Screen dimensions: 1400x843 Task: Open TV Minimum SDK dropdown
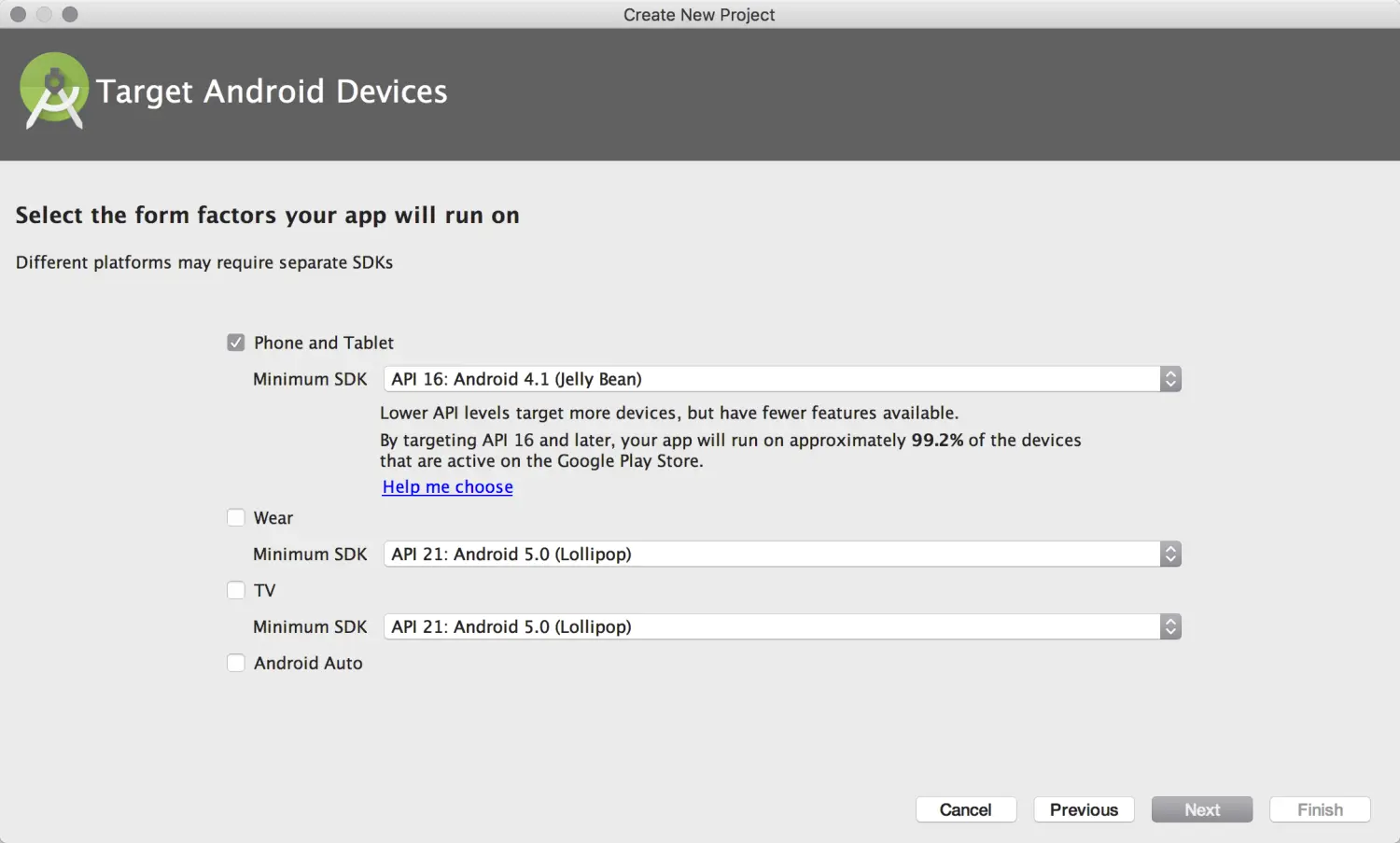tap(782, 626)
